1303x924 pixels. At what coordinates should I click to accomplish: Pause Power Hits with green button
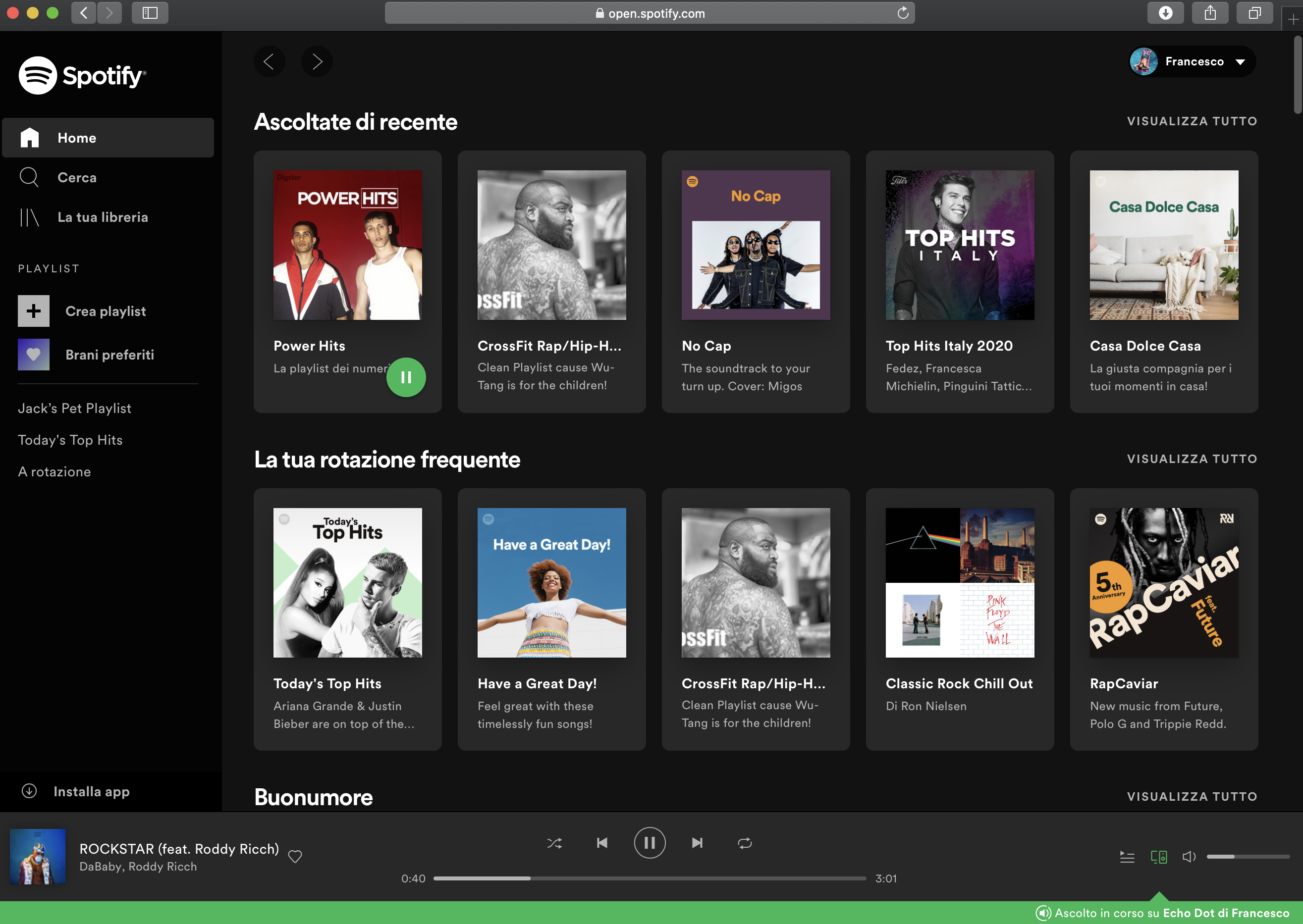click(406, 377)
